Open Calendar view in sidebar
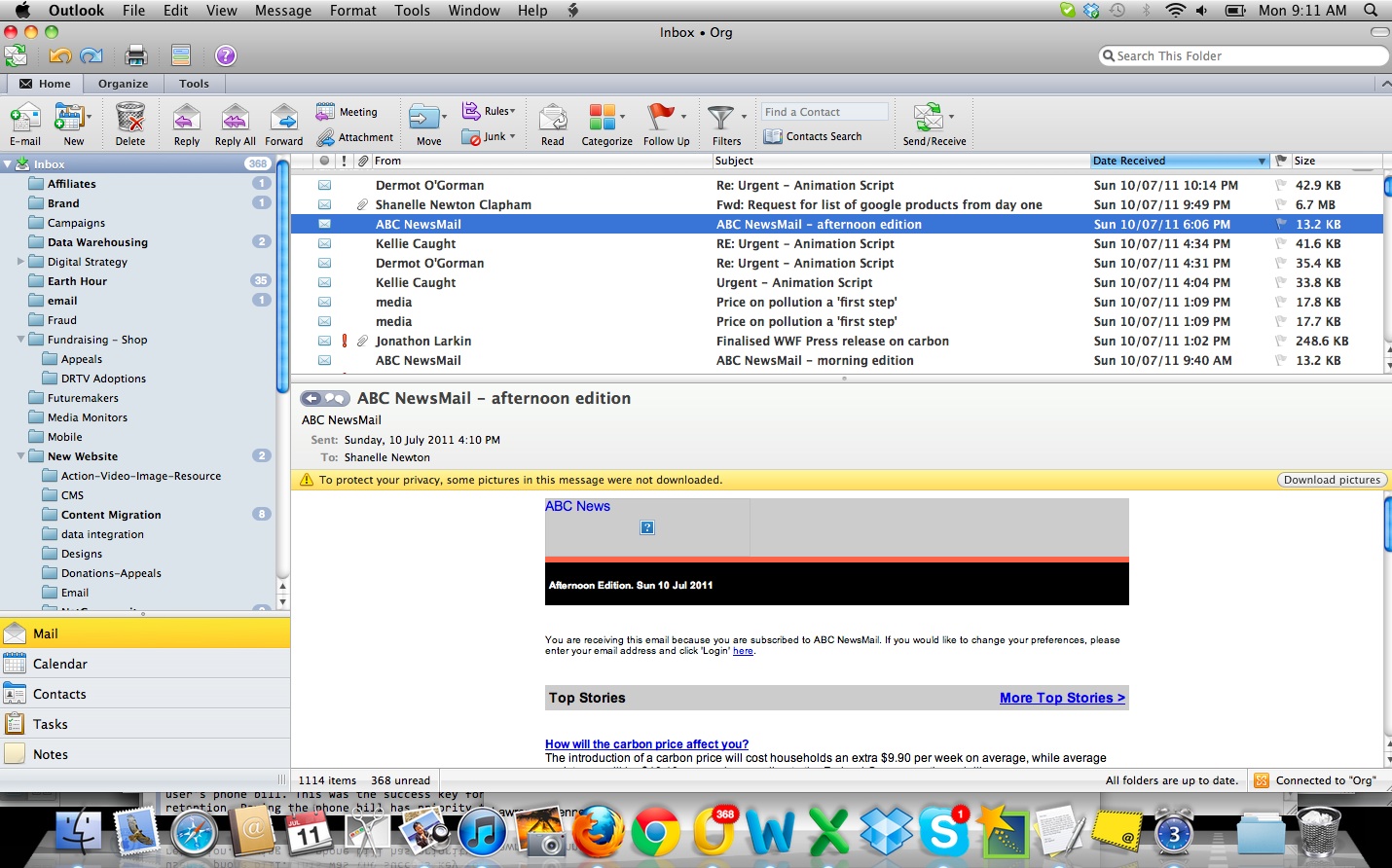 click(145, 664)
